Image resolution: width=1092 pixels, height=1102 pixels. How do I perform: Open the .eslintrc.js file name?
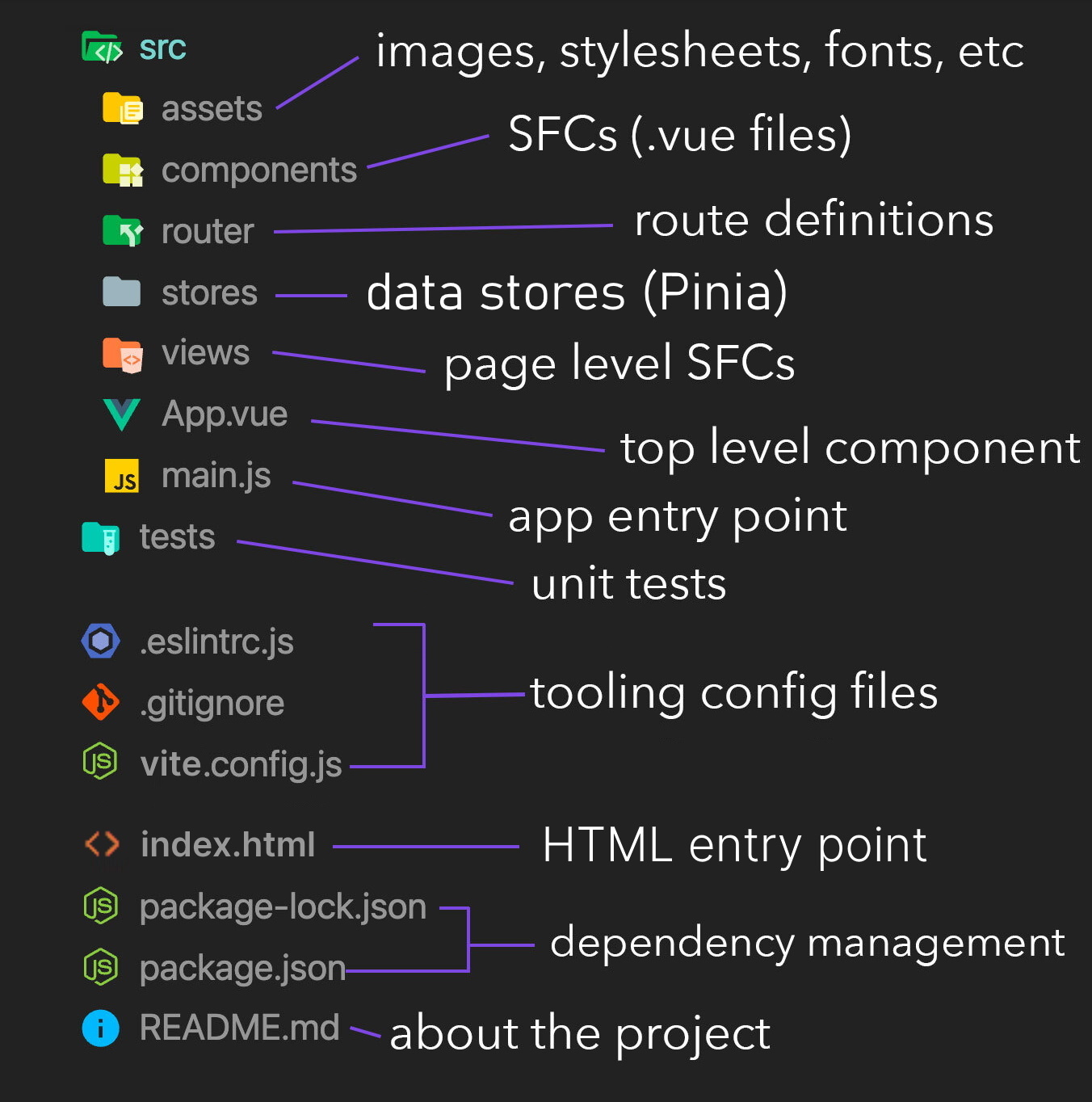(216, 642)
